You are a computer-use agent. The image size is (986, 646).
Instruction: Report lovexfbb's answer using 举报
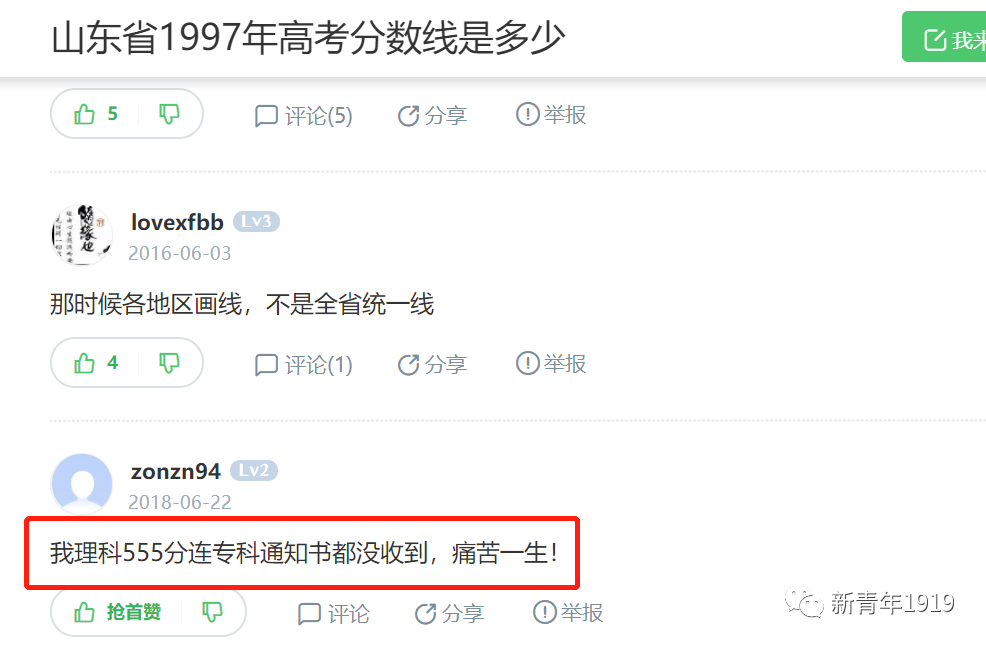[x=551, y=364]
